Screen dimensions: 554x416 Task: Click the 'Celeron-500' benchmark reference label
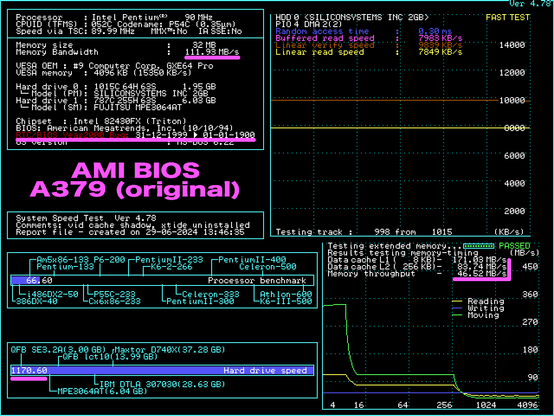coord(268,267)
